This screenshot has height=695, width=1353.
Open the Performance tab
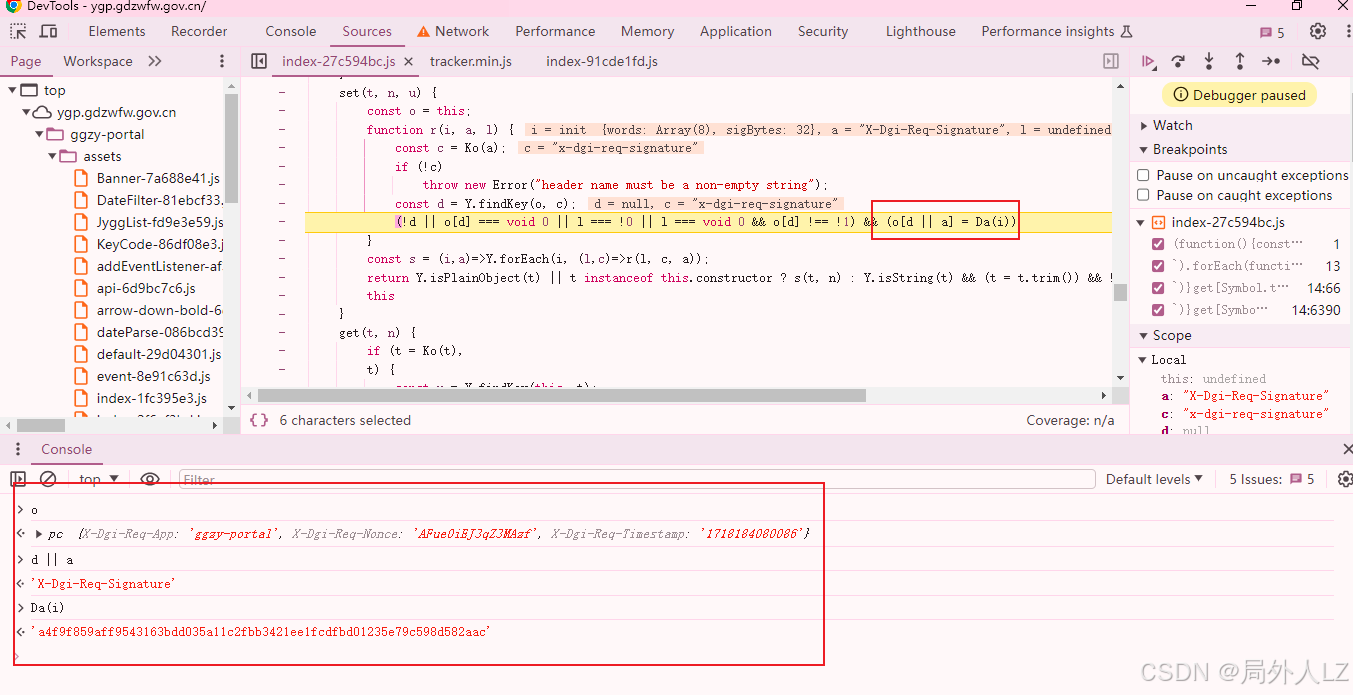555,31
